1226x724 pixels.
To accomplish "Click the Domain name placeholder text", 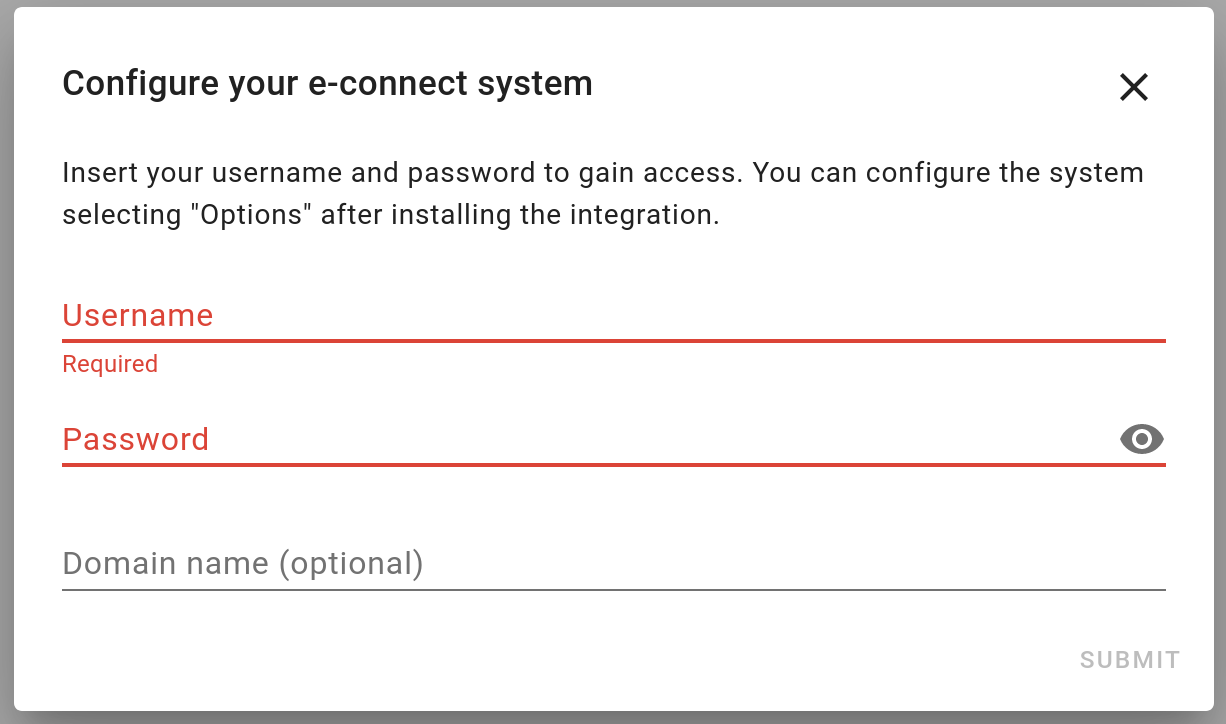I will pos(242,563).
